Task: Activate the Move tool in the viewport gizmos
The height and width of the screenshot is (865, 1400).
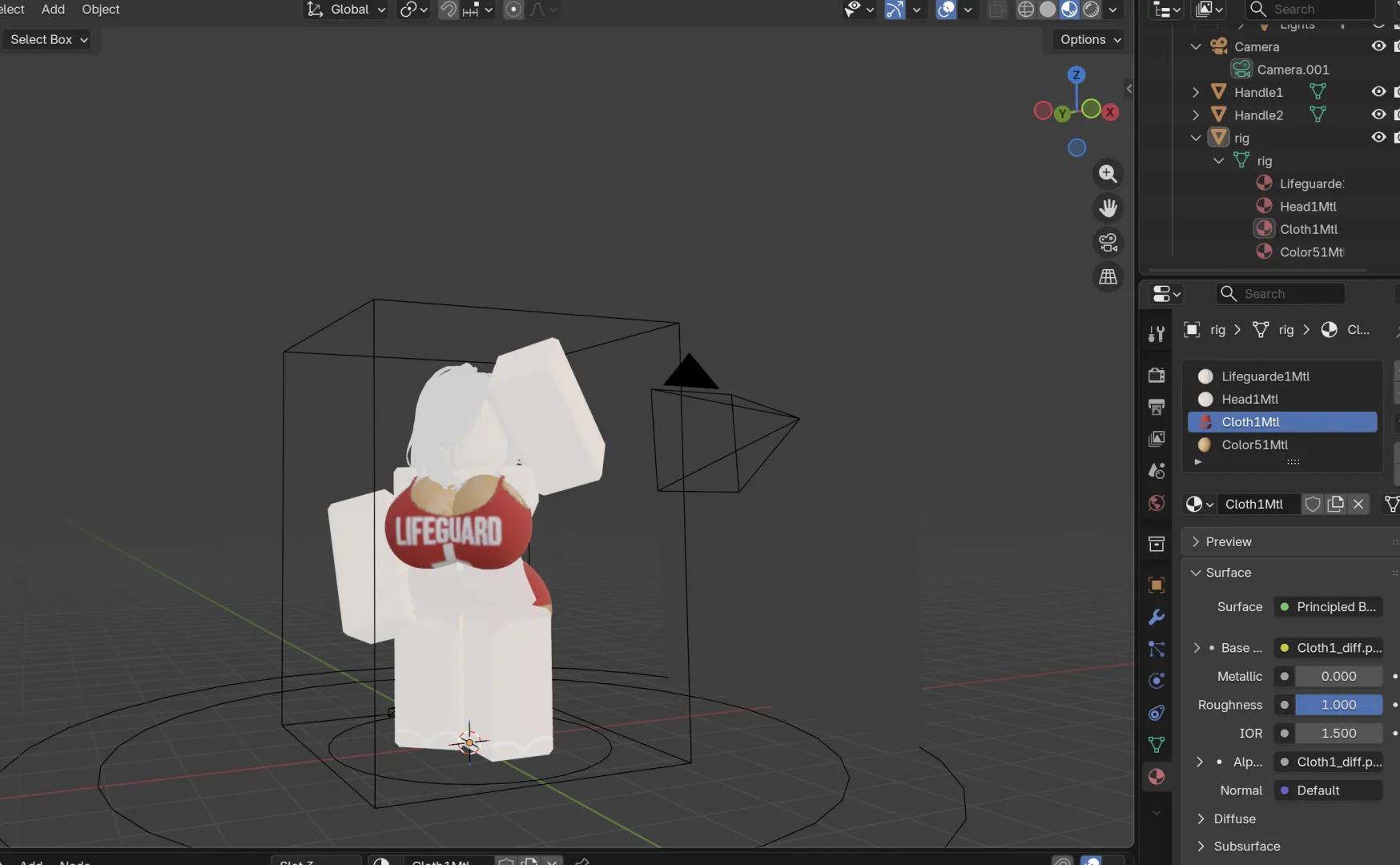Action: click(1108, 208)
